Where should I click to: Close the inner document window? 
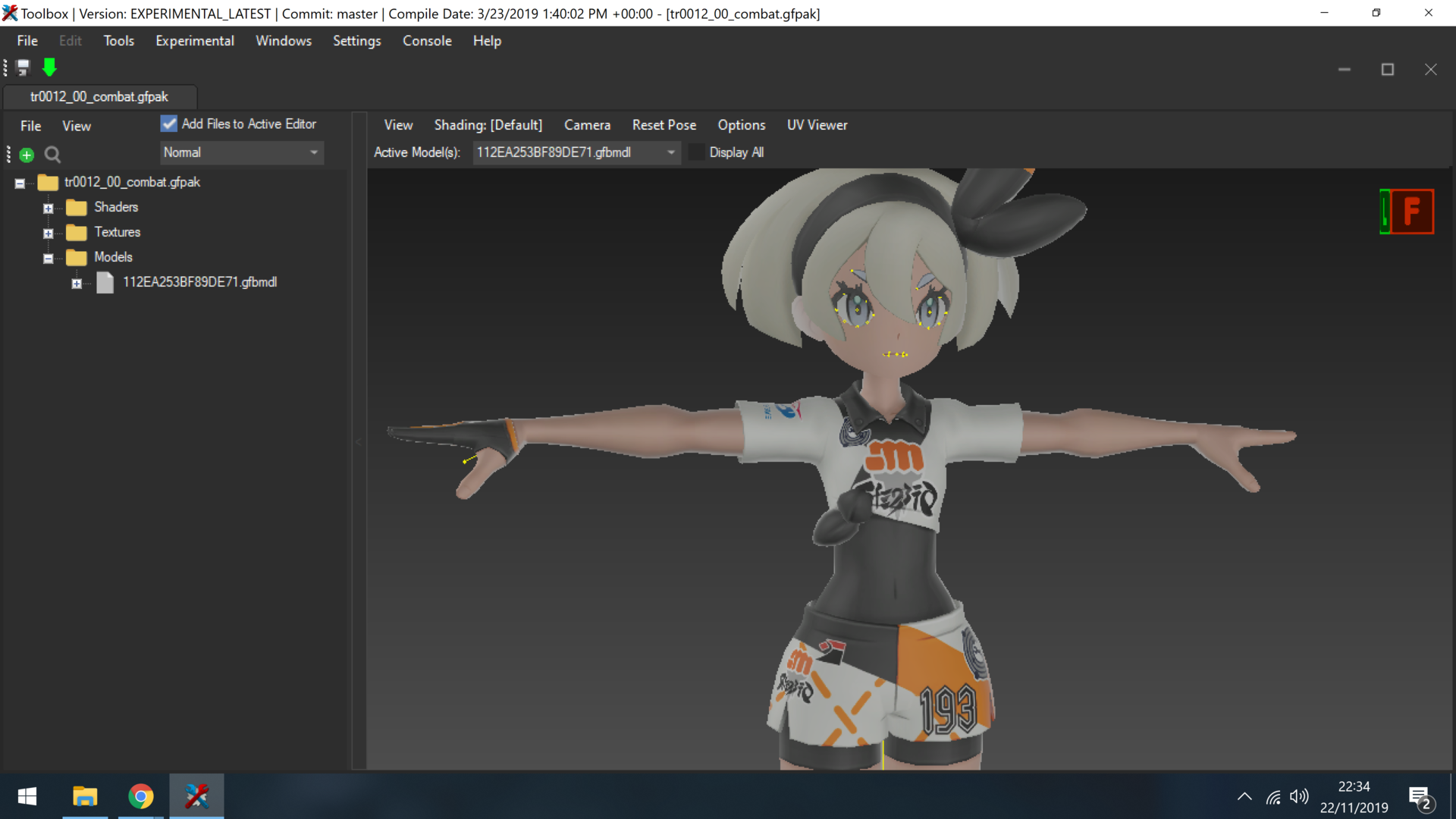[x=1431, y=69]
